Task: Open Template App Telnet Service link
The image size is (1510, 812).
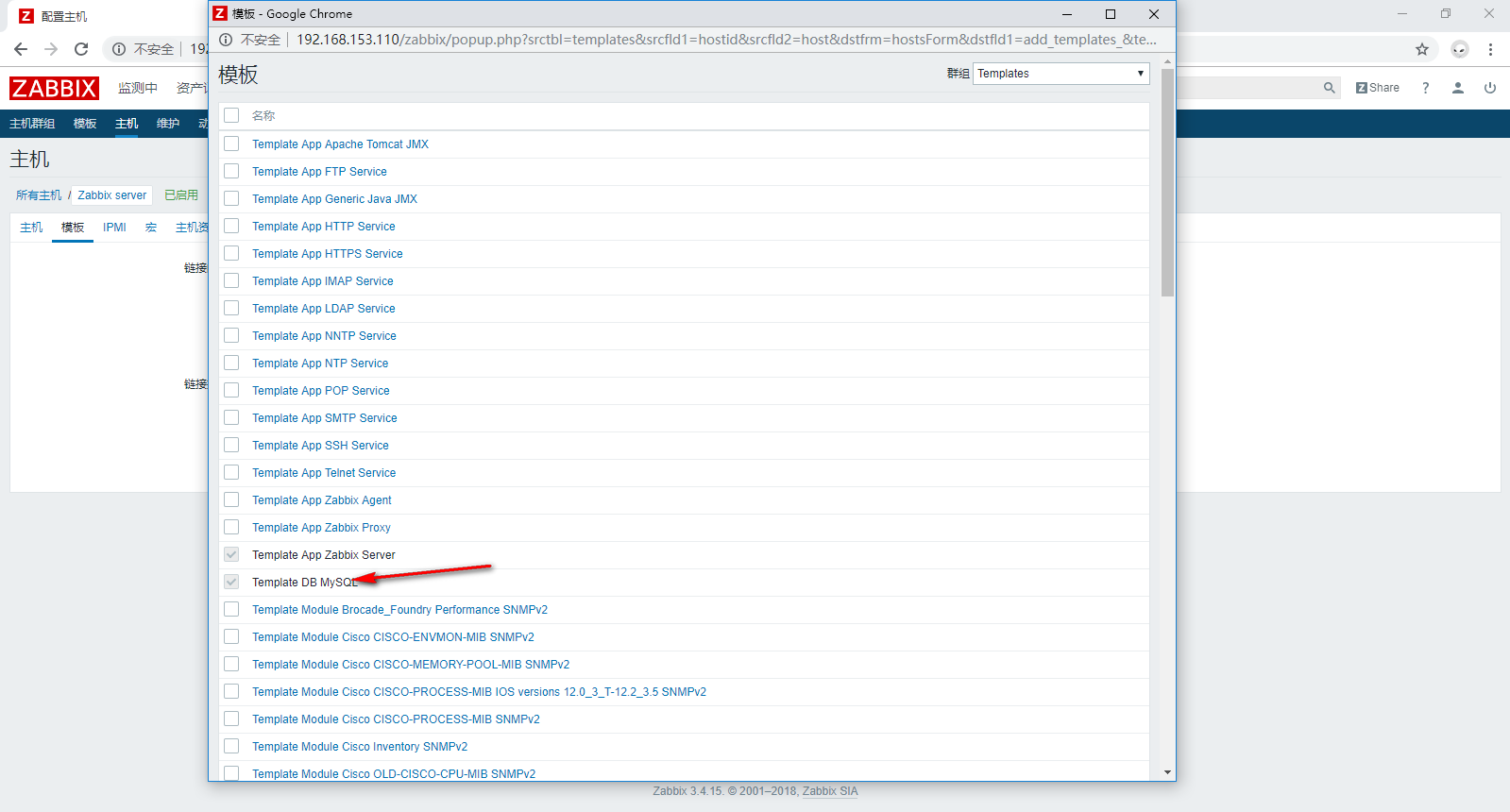Action: (324, 473)
